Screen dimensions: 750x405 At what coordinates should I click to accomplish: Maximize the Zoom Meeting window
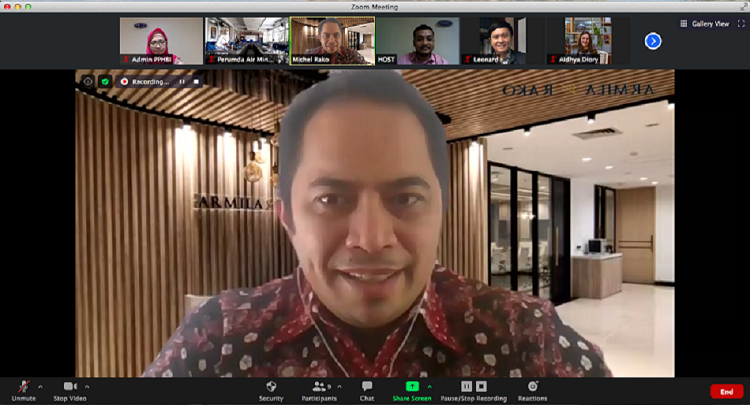(x=28, y=7)
